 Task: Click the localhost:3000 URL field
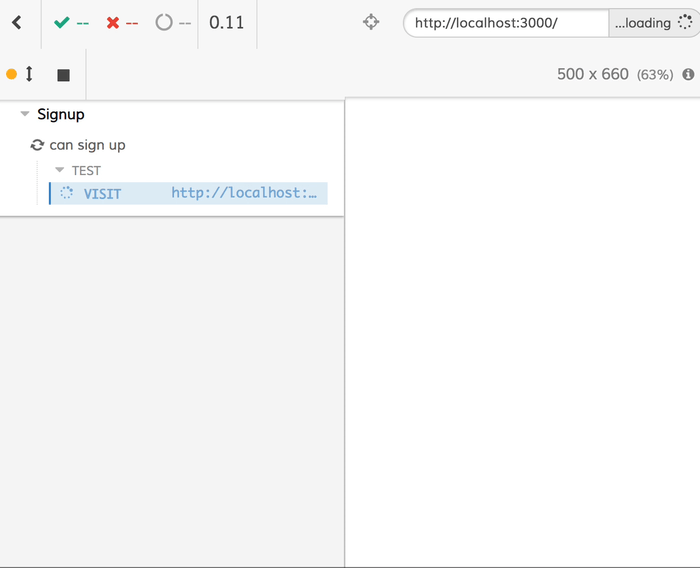(505, 23)
